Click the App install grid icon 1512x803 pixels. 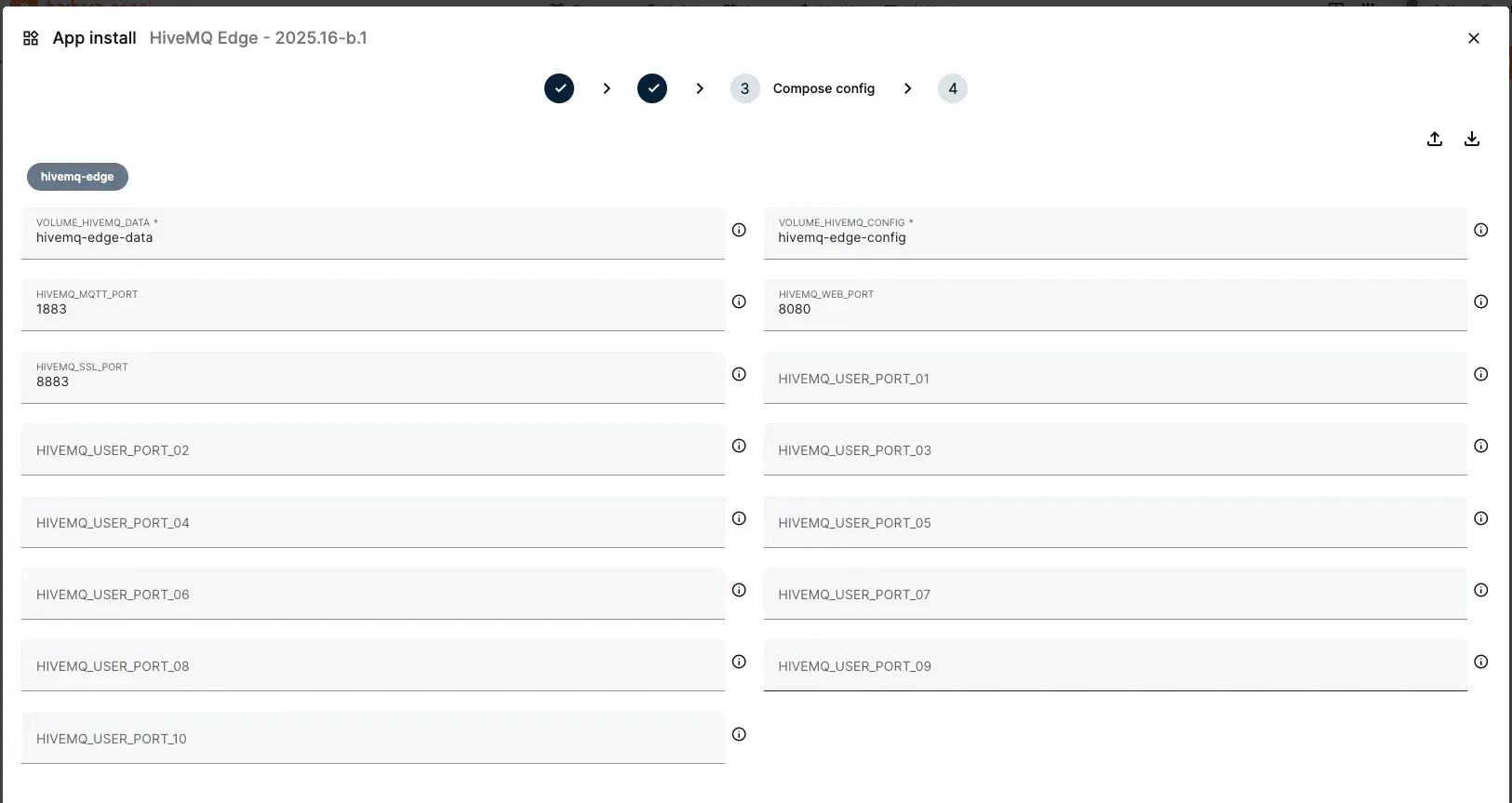(31, 38)
